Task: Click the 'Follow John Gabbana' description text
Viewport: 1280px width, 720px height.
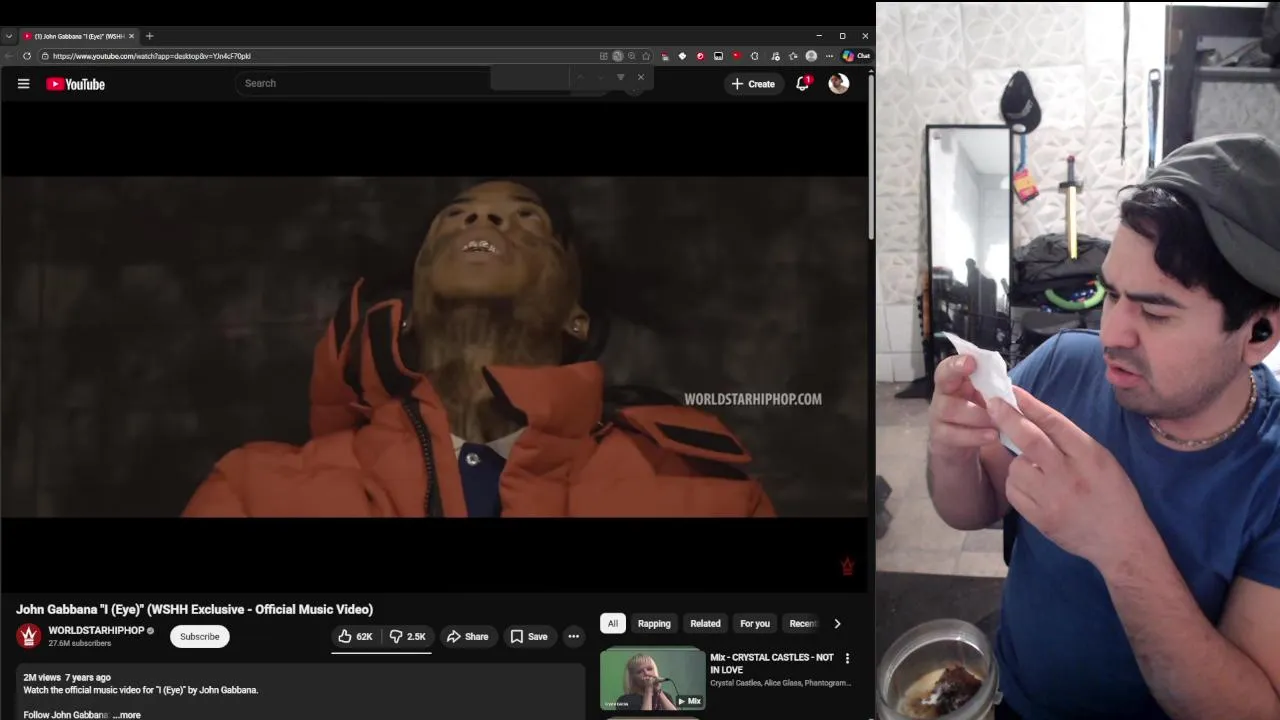Action: point(66,715)
